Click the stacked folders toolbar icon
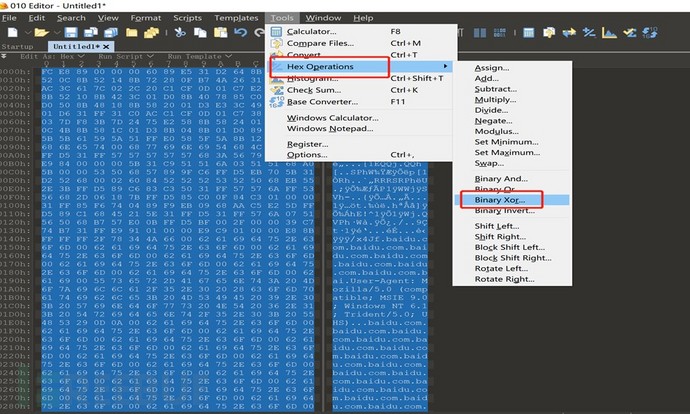690x414 pixels. [x=151, y=33]
